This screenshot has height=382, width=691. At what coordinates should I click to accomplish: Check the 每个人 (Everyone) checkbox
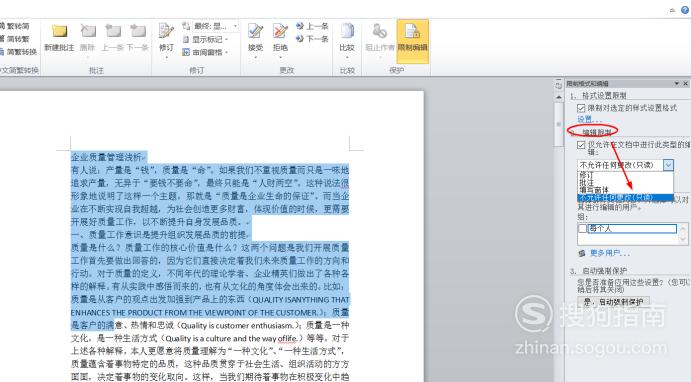(583, 228)
